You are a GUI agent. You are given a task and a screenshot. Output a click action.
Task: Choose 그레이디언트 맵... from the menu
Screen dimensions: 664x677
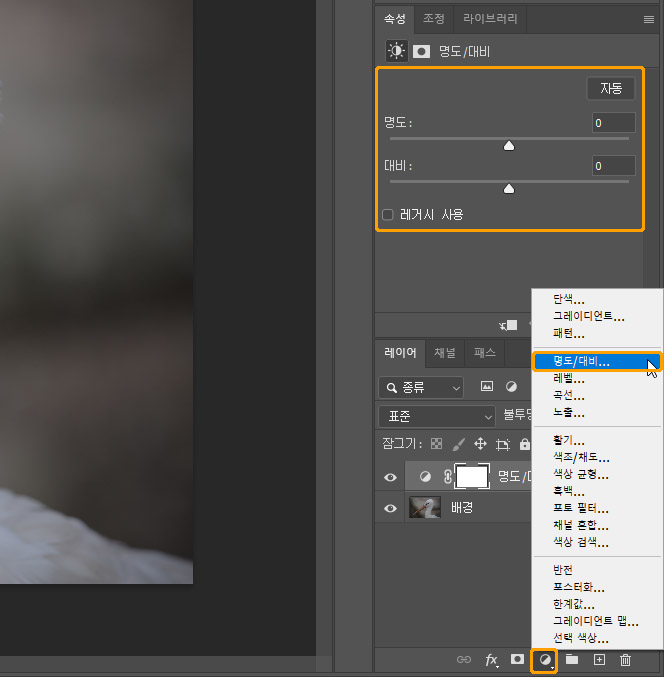pos(598,621)
